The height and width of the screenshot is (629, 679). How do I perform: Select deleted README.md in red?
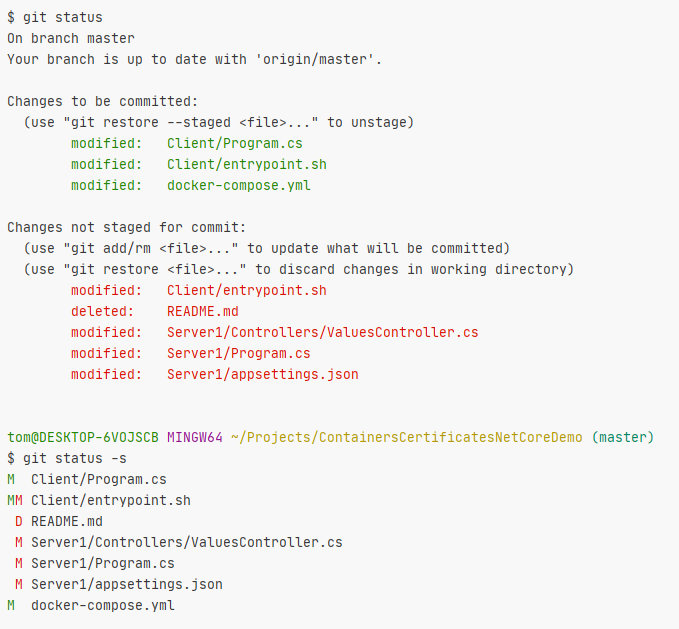click(x=203, y=311)
